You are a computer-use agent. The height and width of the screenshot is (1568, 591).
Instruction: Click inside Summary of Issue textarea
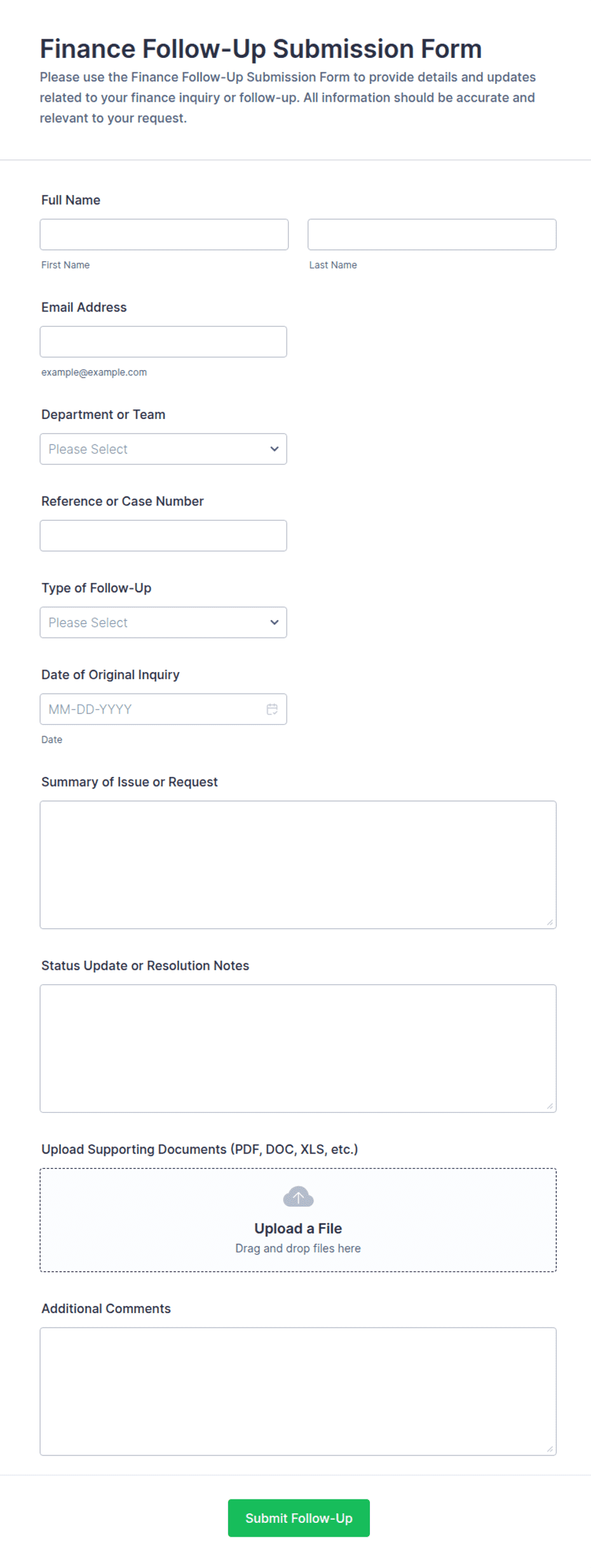298,865
